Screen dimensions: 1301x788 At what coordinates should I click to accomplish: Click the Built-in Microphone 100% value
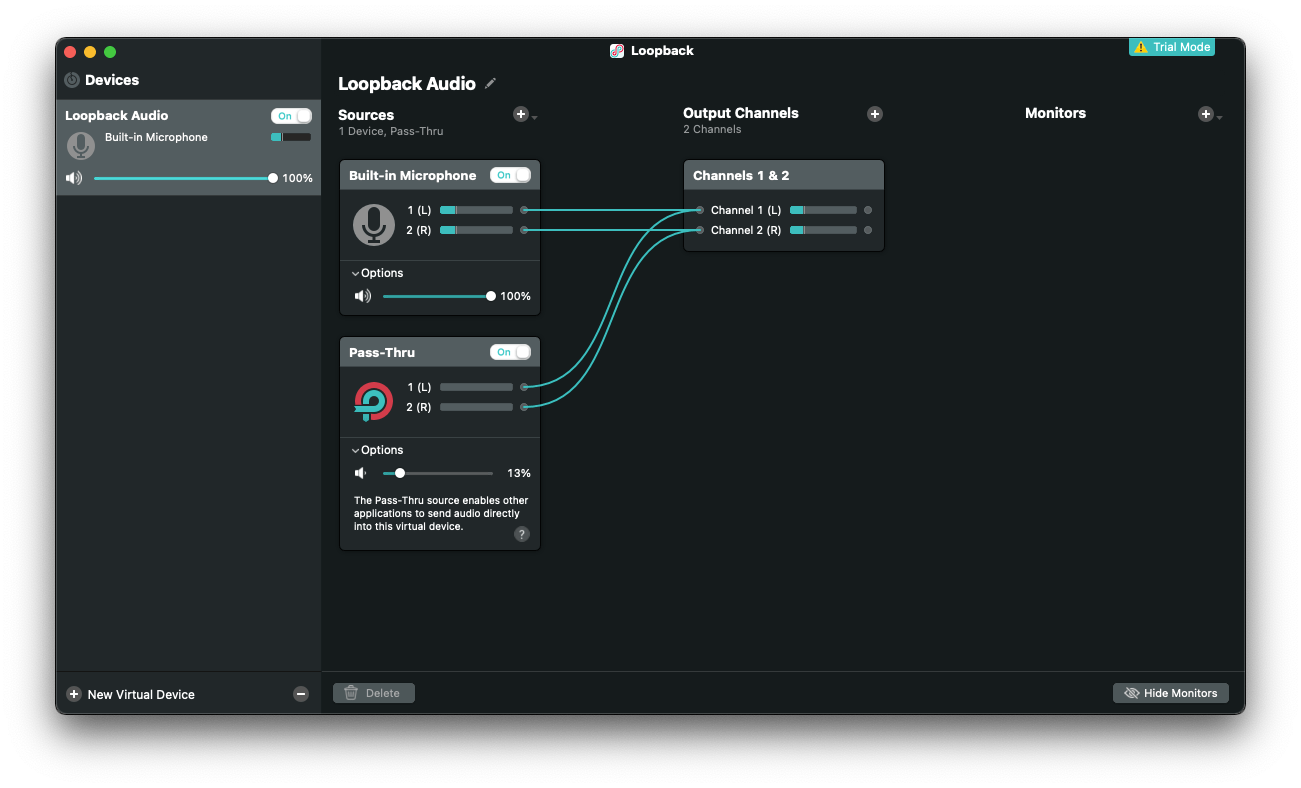[515, 296]
